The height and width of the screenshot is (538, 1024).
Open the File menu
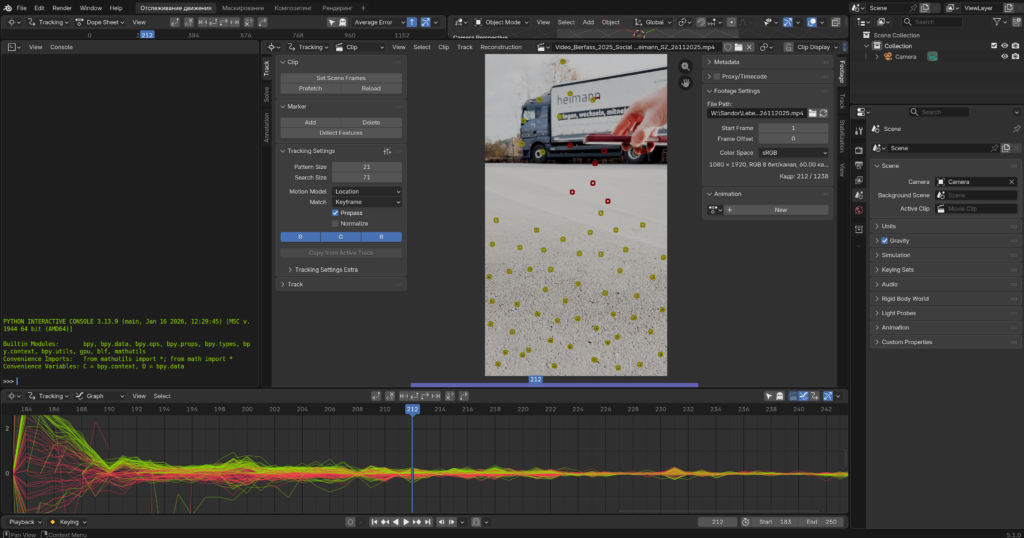[x=22, y=8]
